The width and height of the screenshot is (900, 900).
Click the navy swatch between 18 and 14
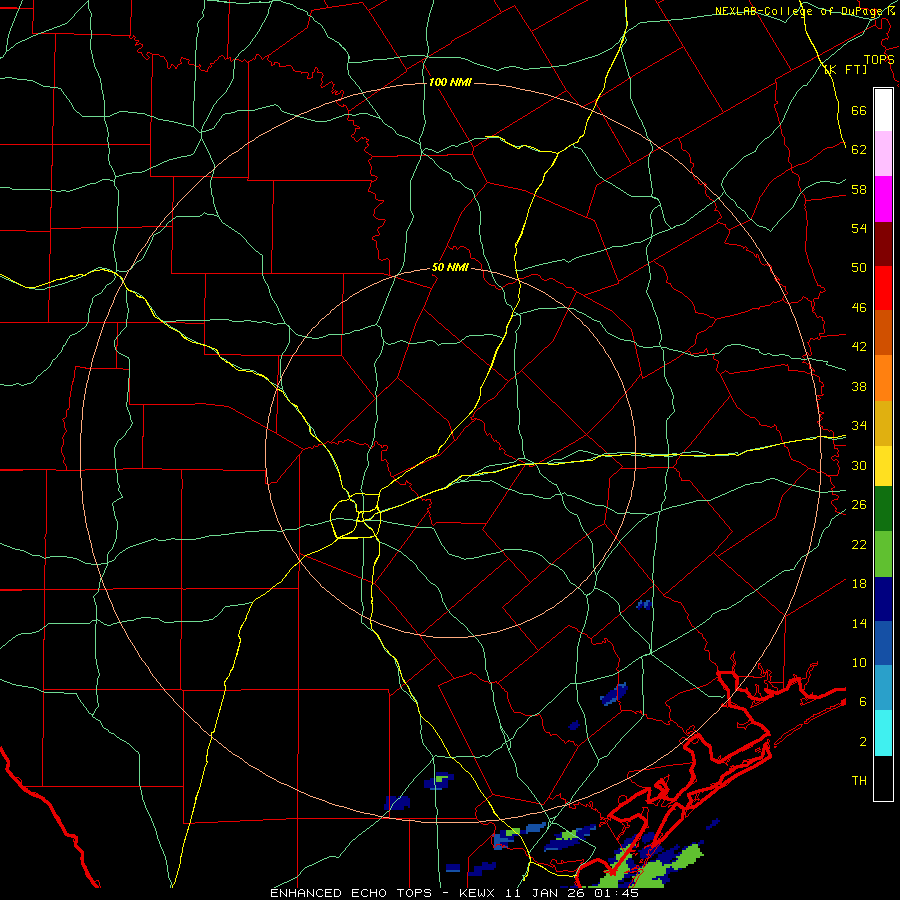883,599
